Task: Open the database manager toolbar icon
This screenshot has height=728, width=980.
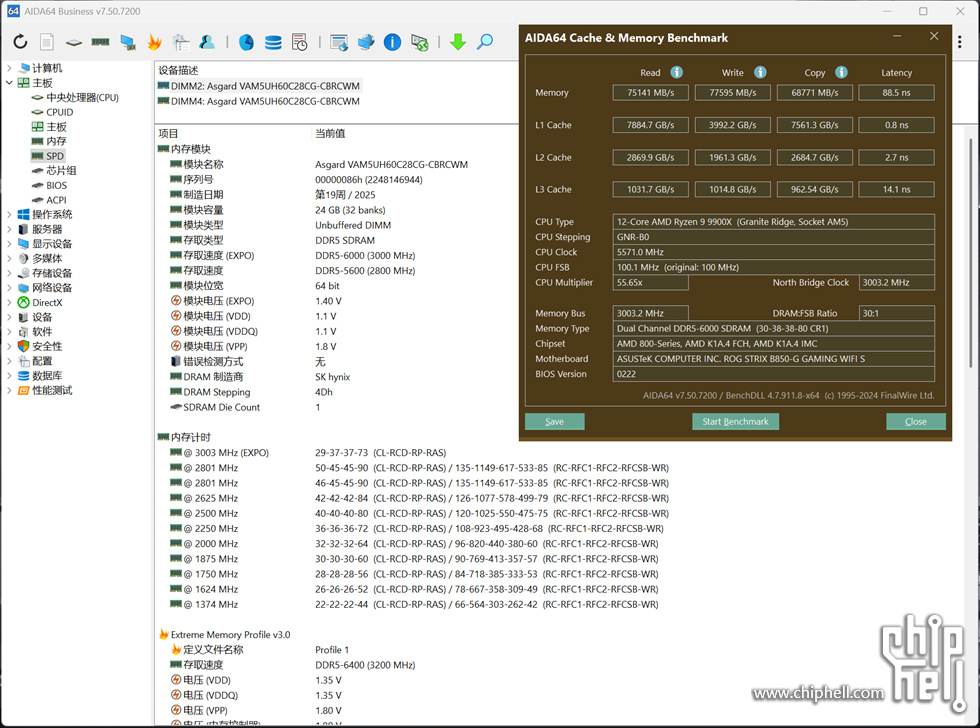Action: 273,42
